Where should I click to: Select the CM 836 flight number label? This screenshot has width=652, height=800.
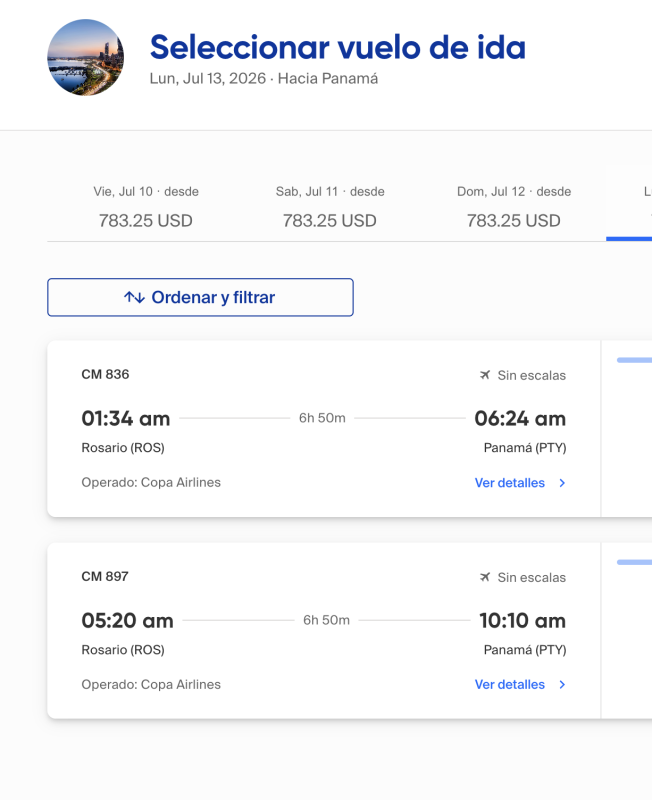pos(105,374)
